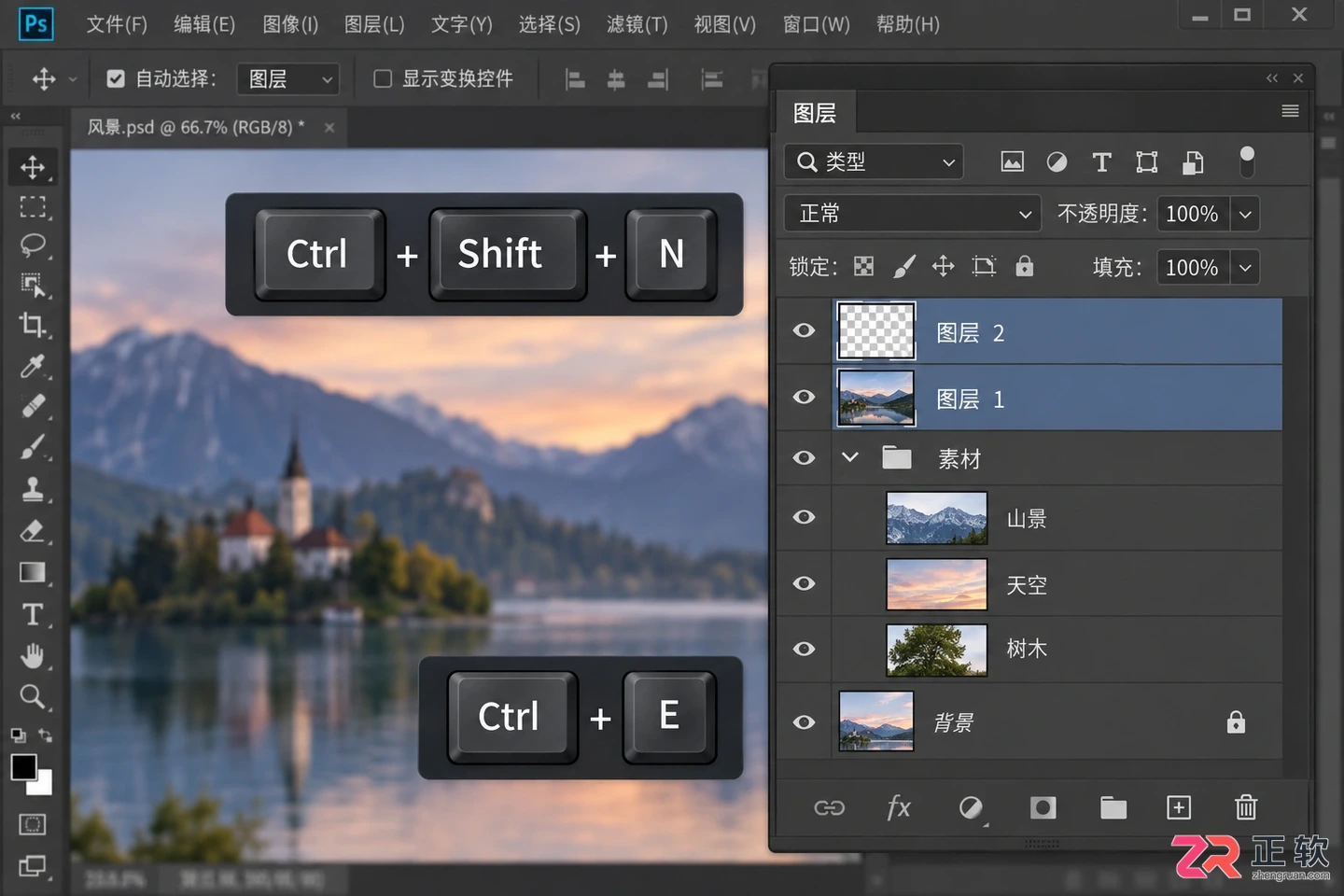Open 图像(I) menu
The image size is (1344, 896).
click(290, 24)
